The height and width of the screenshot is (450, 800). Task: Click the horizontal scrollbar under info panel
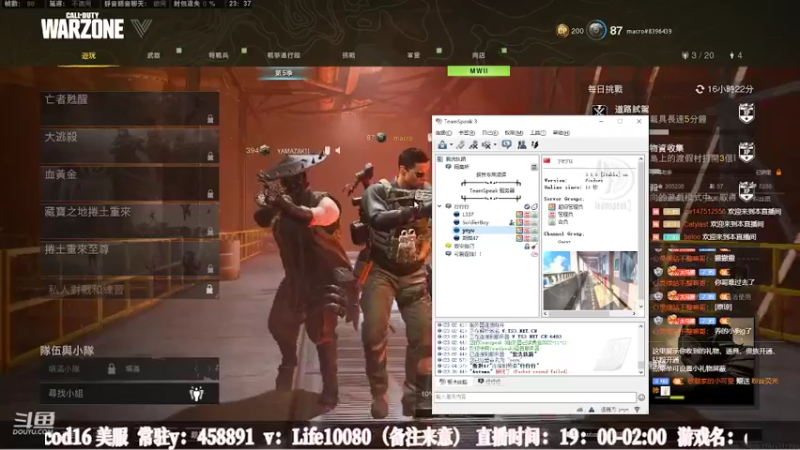(590, 313)
